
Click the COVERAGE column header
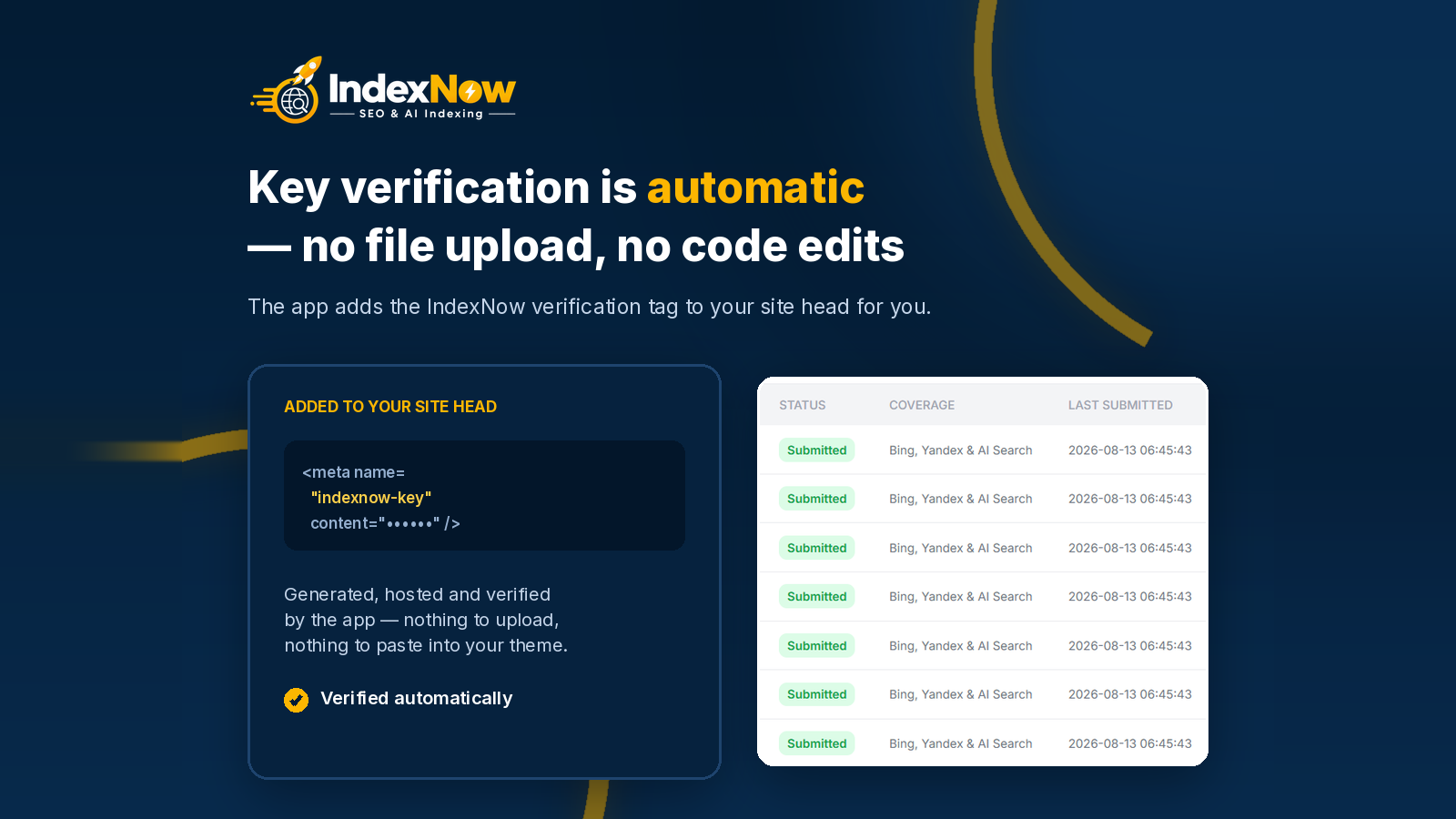click(922, 405)
